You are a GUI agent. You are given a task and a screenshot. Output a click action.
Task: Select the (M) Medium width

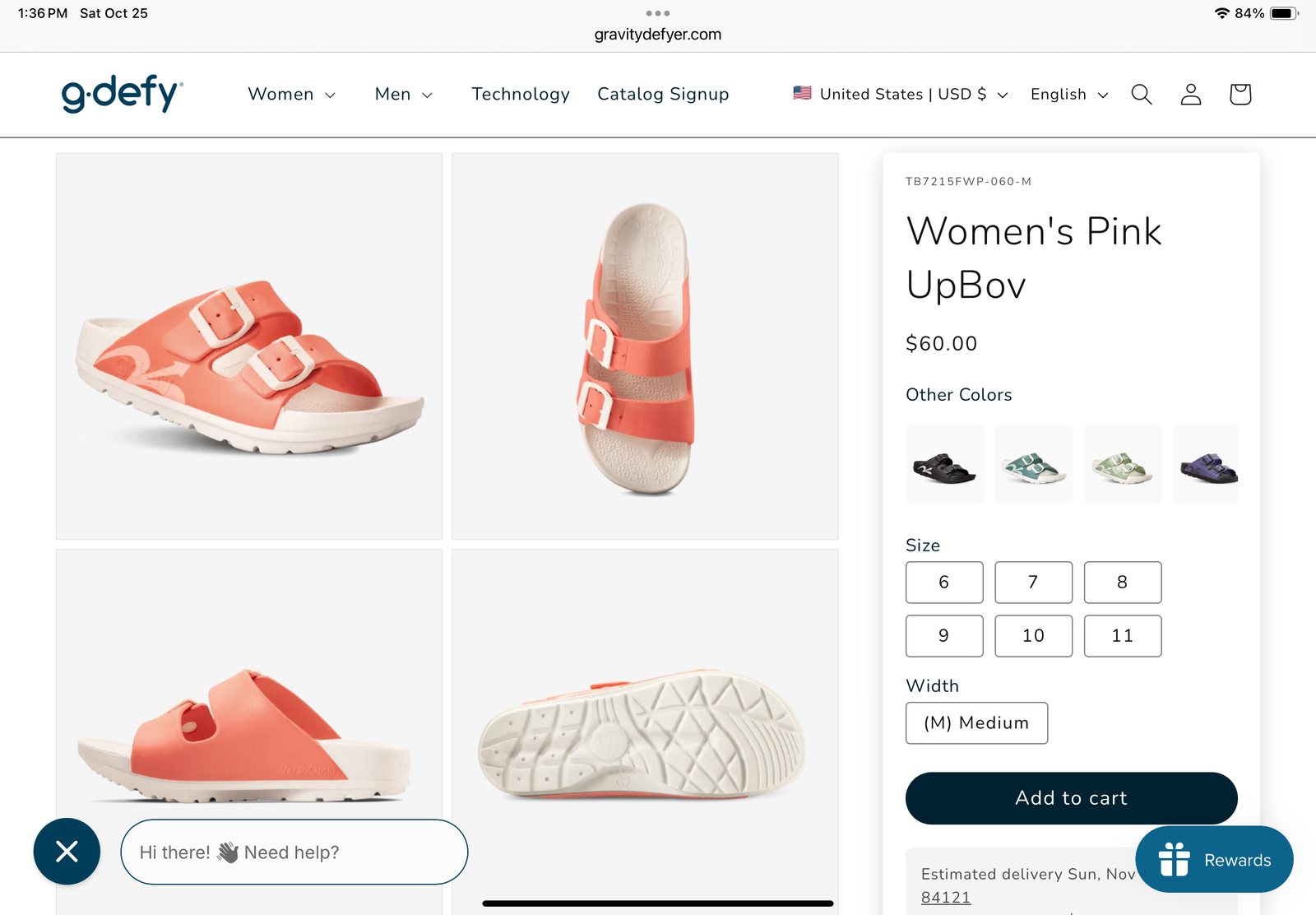click(976, 723)
